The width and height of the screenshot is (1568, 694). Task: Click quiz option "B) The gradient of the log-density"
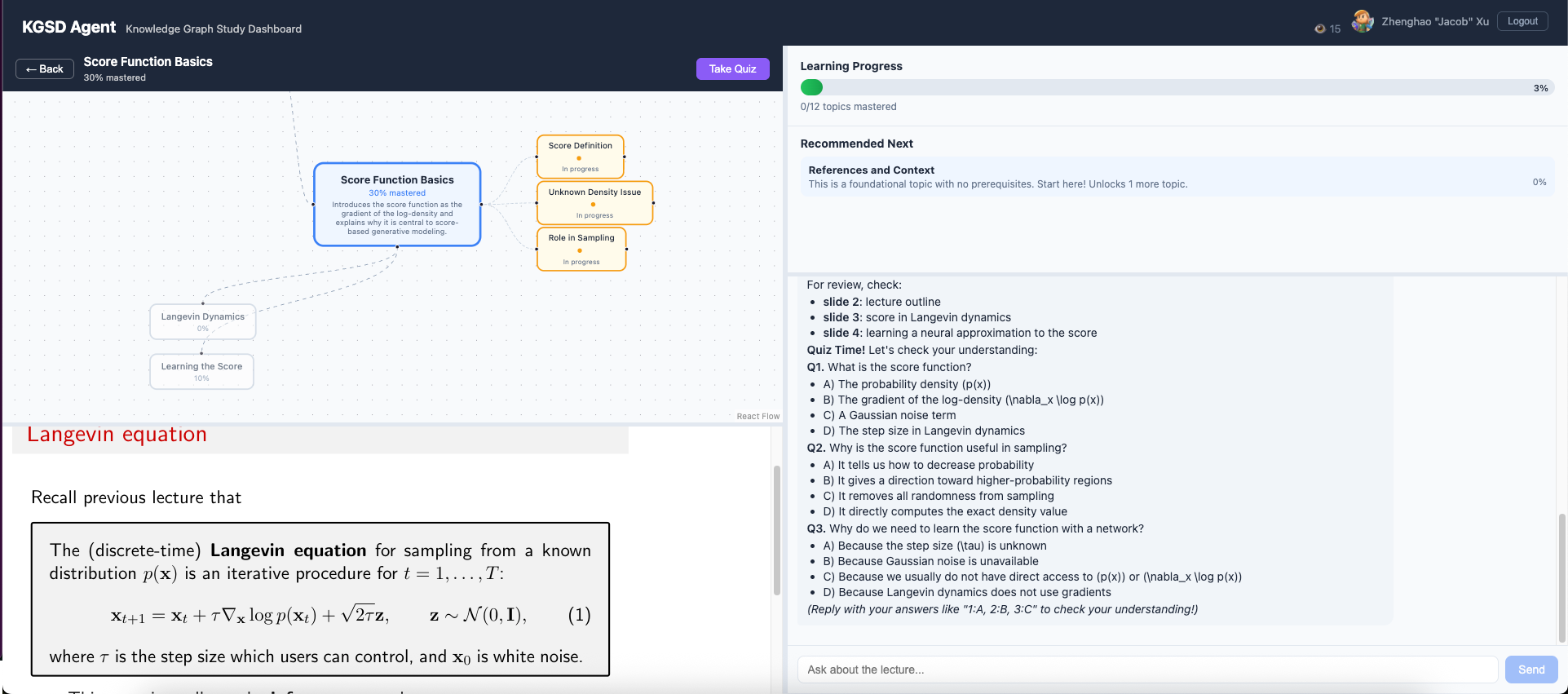pyautogui.click(x=964, y=400)
